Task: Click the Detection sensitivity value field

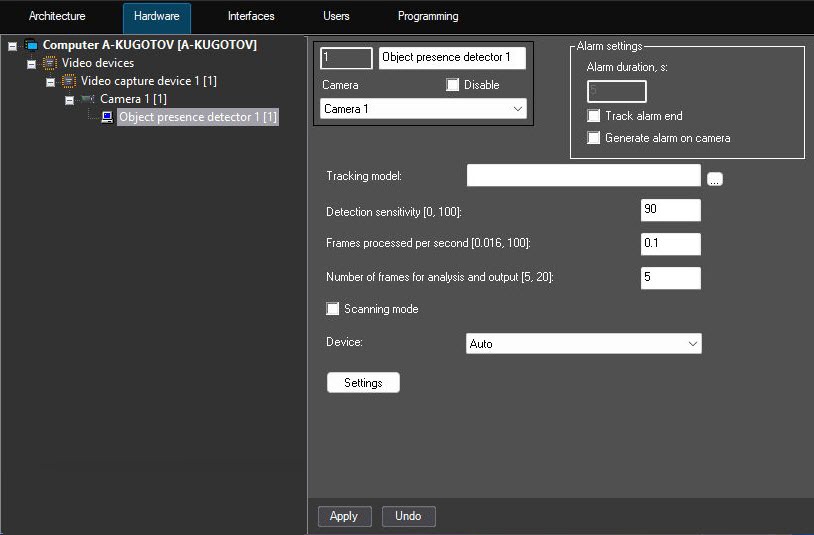Action: pos(671,210)
